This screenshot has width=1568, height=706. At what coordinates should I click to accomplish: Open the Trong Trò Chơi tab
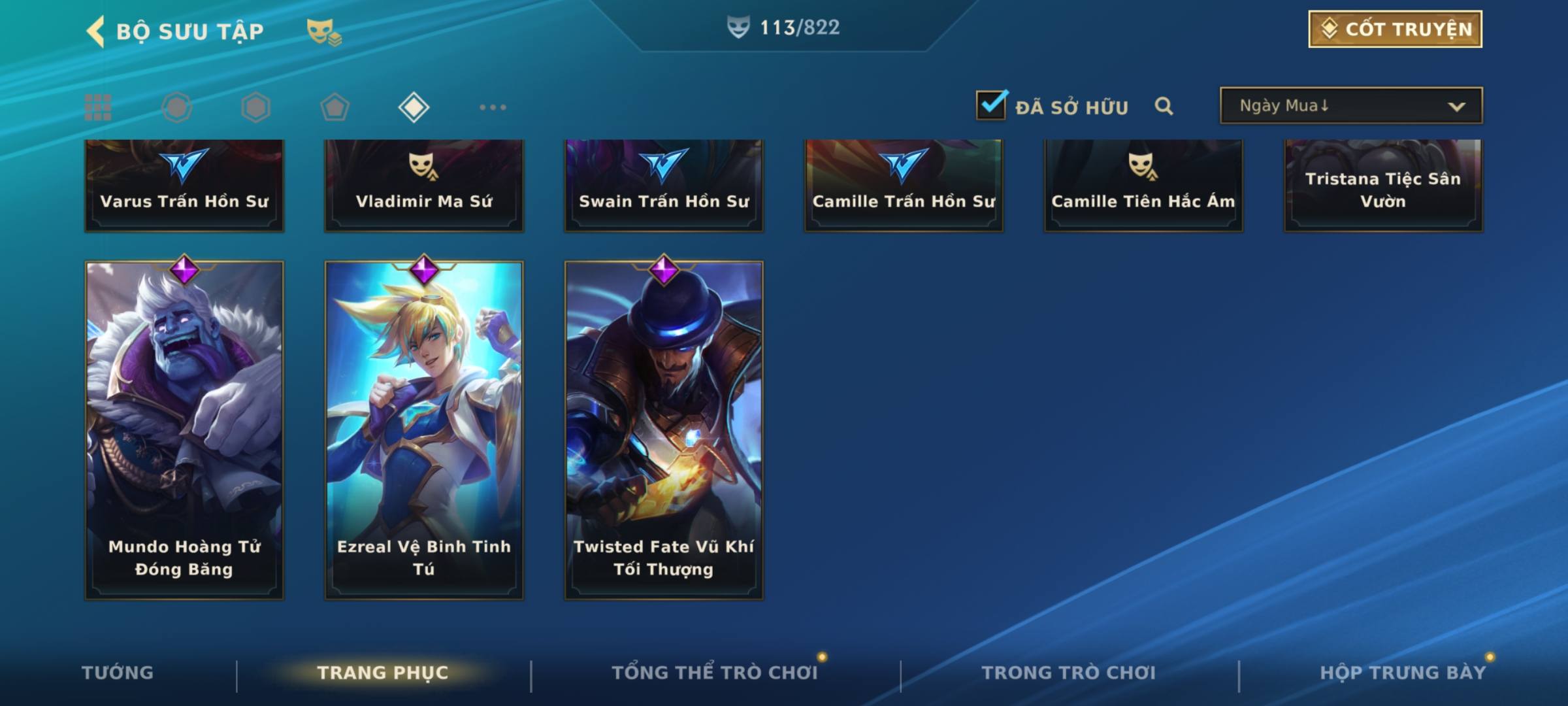1068,673
